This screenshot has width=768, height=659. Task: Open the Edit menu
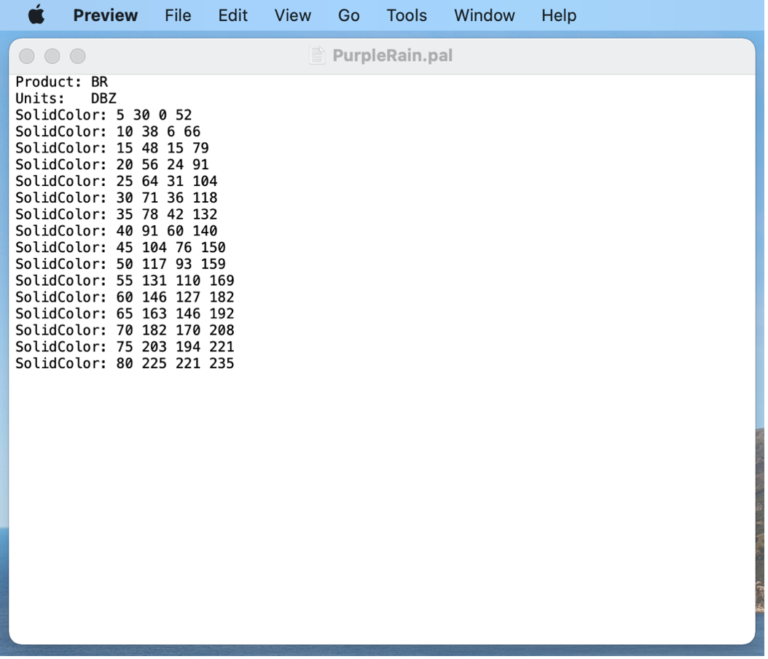(233, 15)
